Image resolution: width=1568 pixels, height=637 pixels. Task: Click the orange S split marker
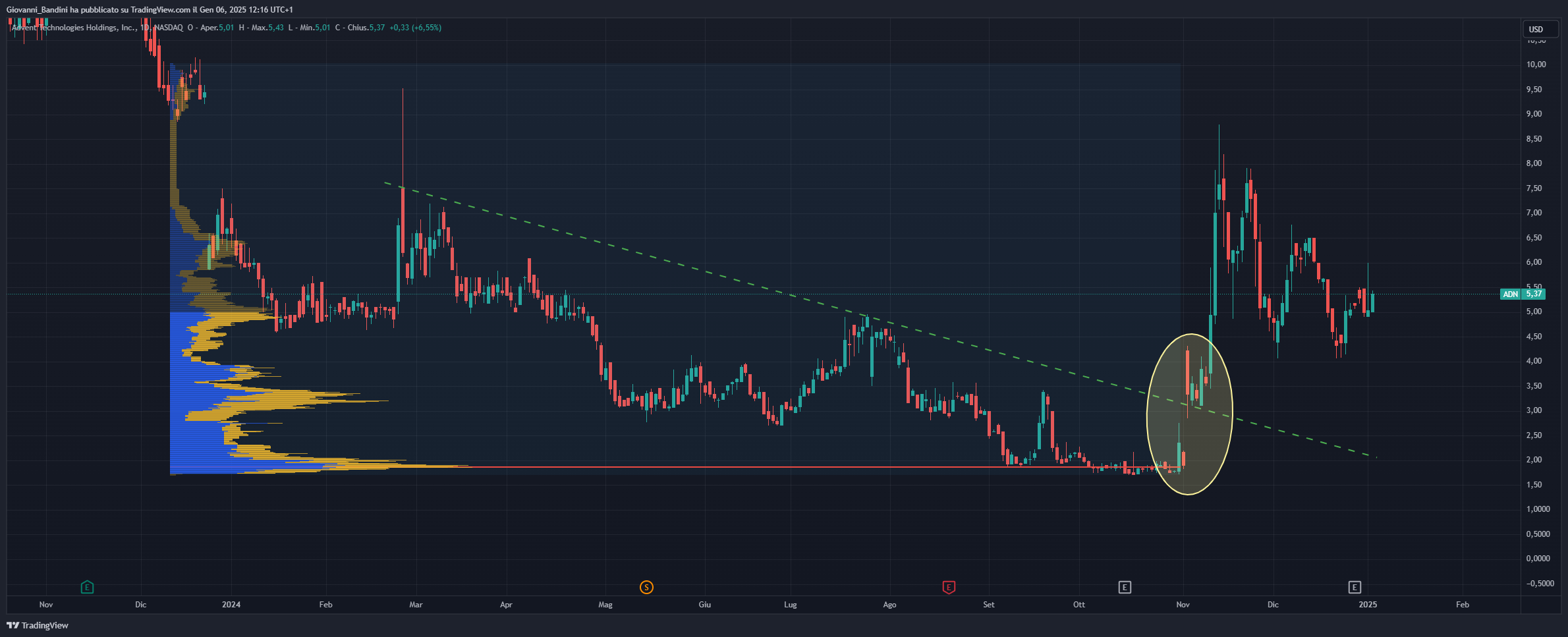[x=646, y=587]
